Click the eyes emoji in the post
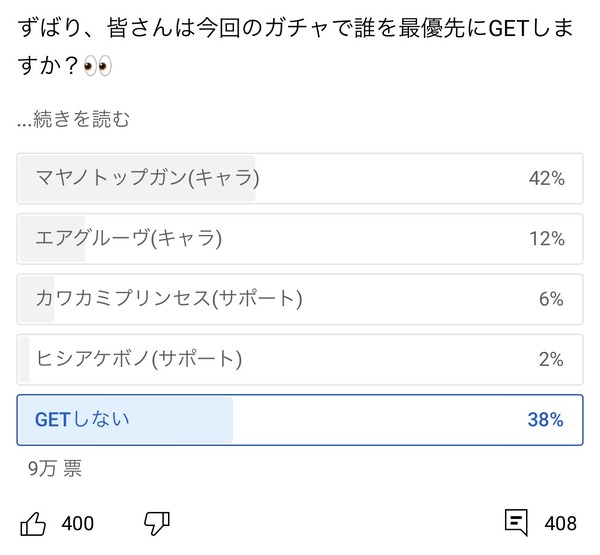600x555 pixels. tap(98, 65)
